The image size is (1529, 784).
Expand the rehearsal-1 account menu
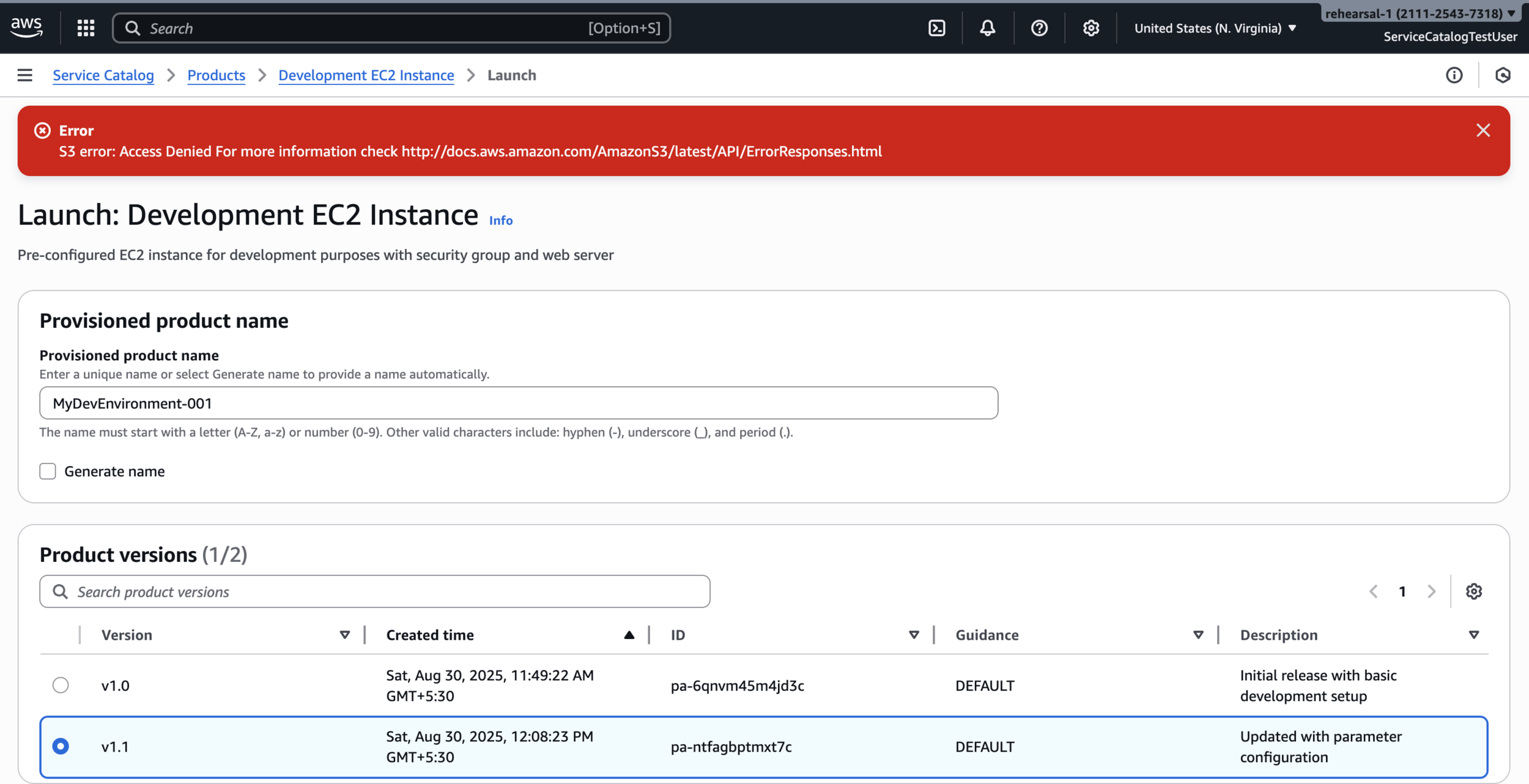pyautogui.click(x=1419, y=13)
